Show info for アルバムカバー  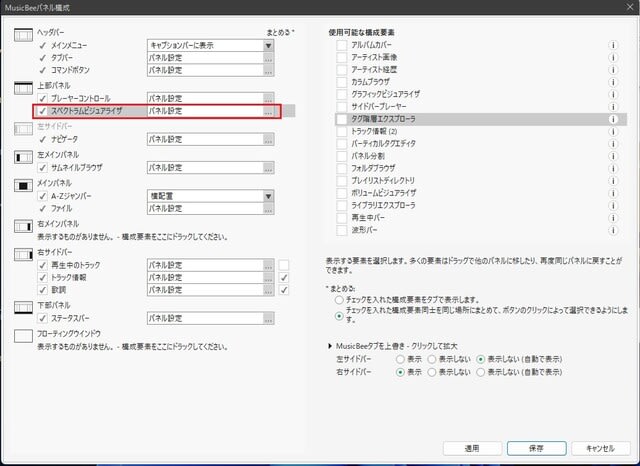pyautogui.click(x=613, y=45)
